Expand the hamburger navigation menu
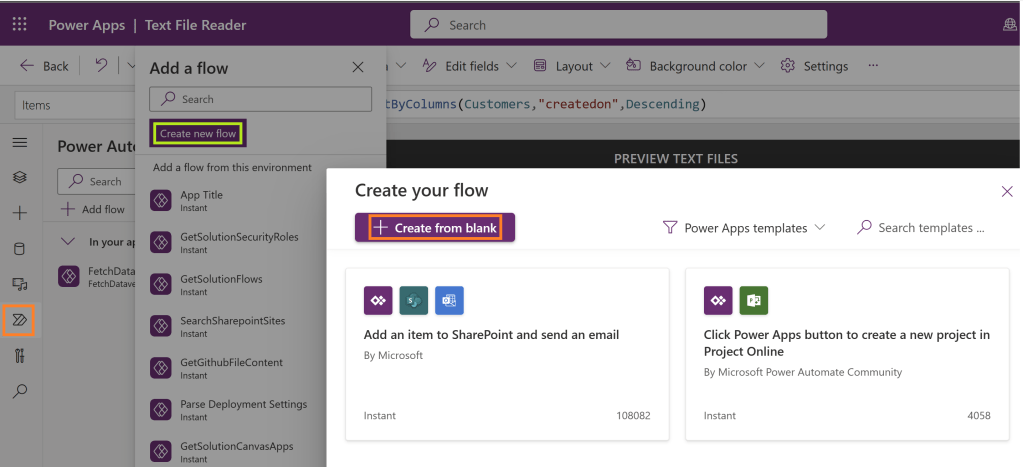The image size is (1023, 467). pyautogui.click(x=19, y=143)
